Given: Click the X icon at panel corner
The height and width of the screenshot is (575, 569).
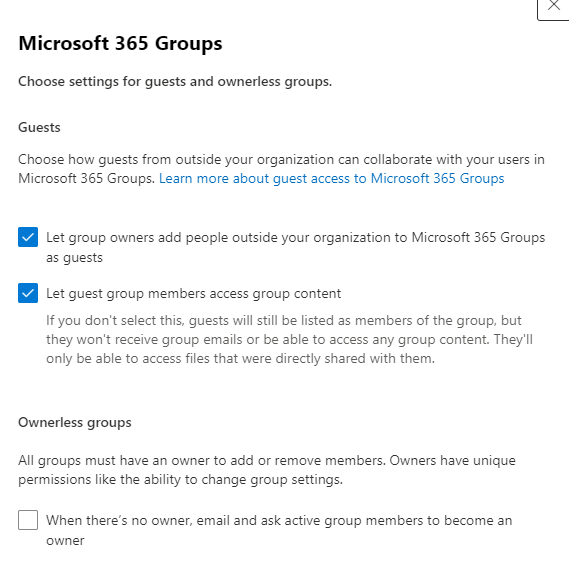Looking at the screenshot, I should 553,6.
